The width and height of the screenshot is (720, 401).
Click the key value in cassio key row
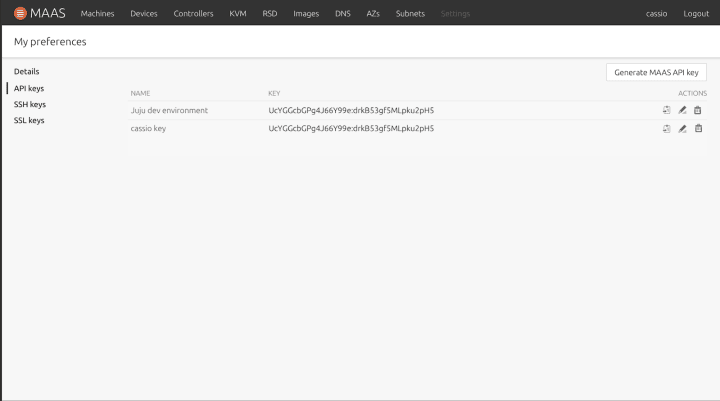(351, 128)
